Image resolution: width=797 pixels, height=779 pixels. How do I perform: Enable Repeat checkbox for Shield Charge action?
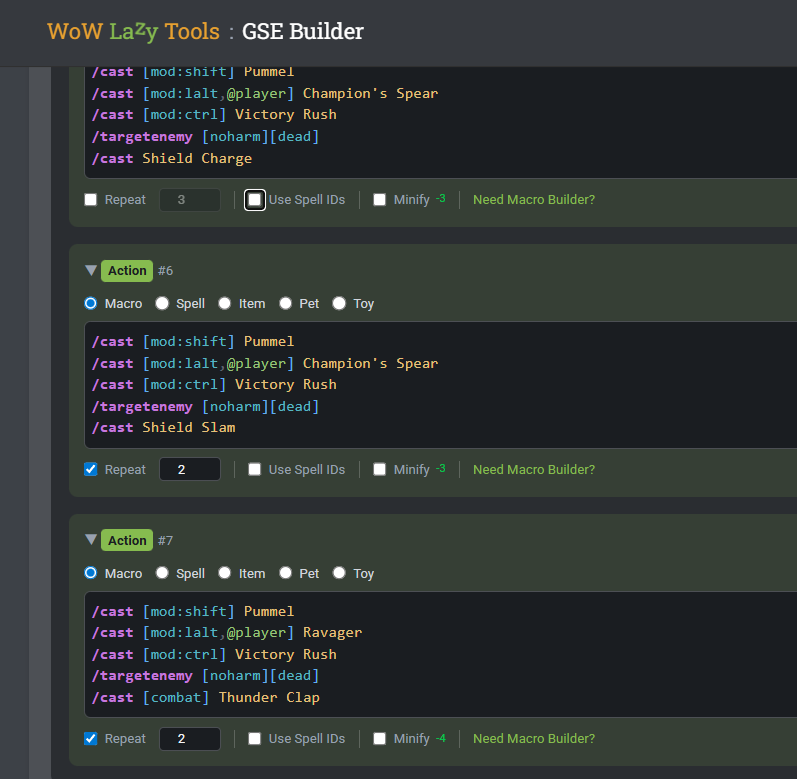pos(91,199)
